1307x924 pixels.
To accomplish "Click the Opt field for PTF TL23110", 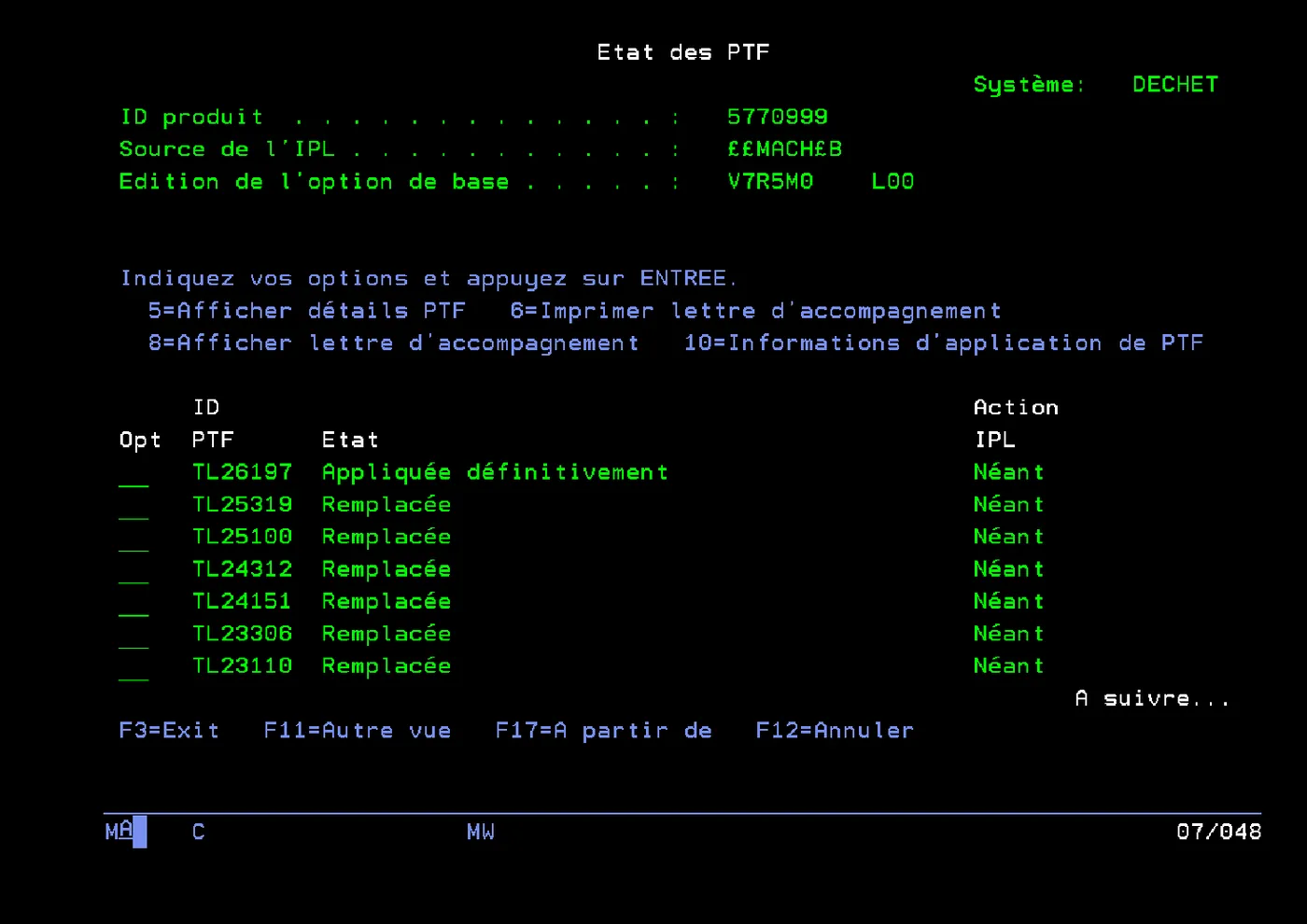I will [134, 667].
